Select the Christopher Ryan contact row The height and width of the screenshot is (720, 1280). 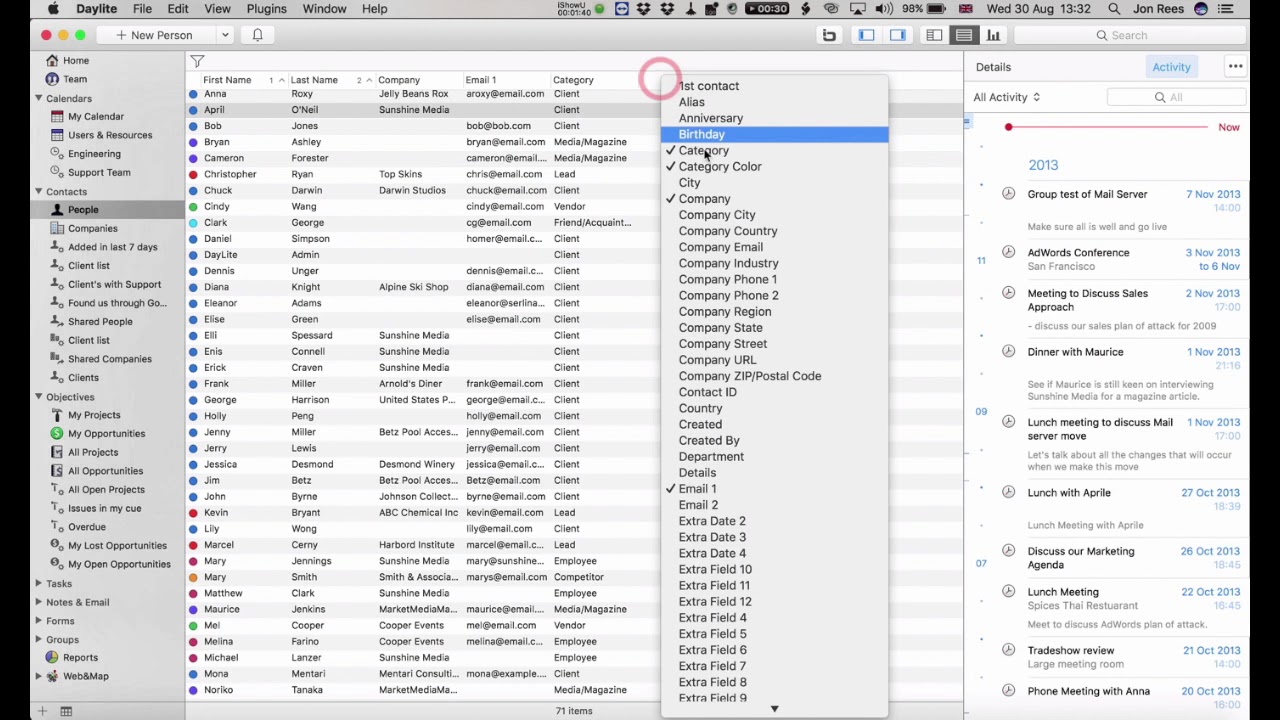(574, 174)
